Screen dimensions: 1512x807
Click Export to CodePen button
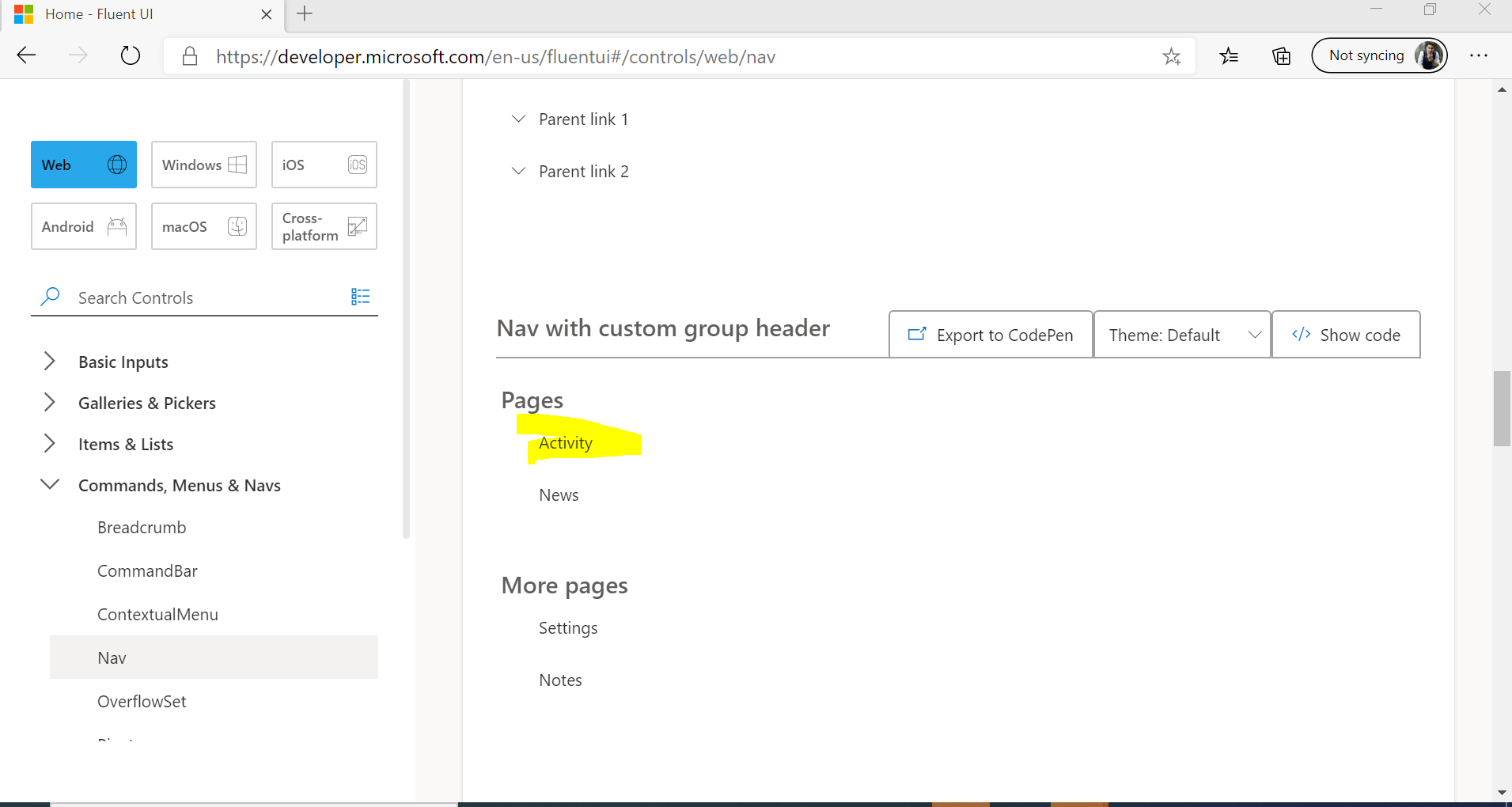tap(991, 335)
